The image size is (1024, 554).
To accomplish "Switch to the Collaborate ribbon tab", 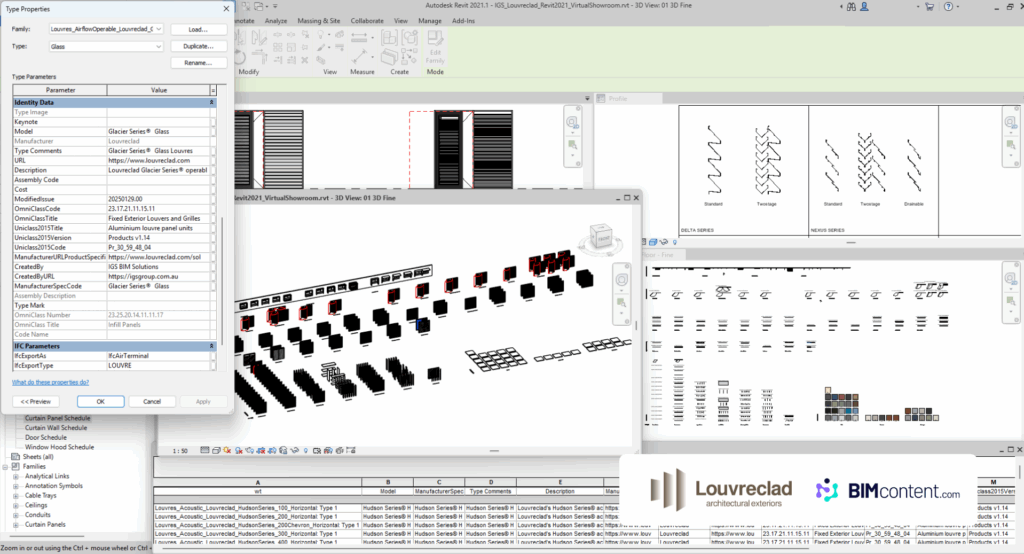I will (367, 20).
